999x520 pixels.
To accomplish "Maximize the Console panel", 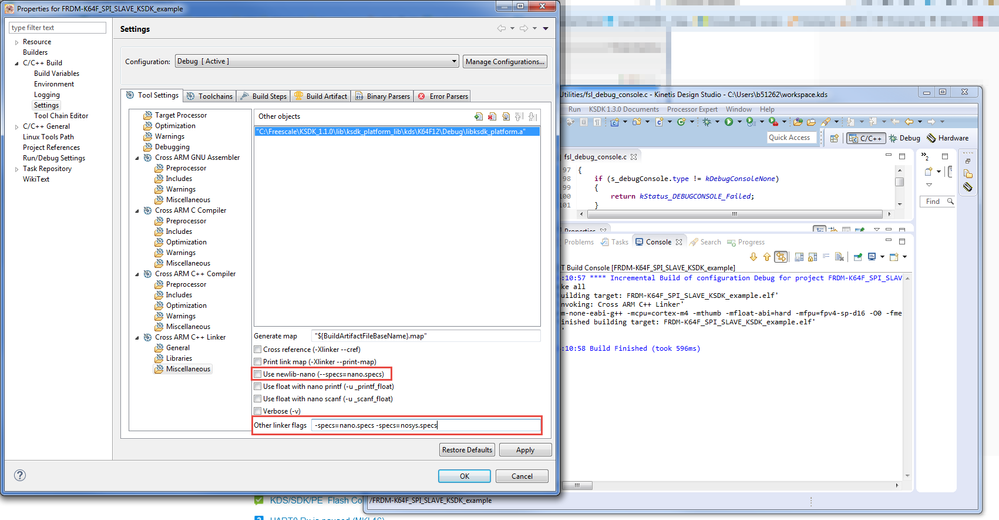I will click(x=902, y=242).
